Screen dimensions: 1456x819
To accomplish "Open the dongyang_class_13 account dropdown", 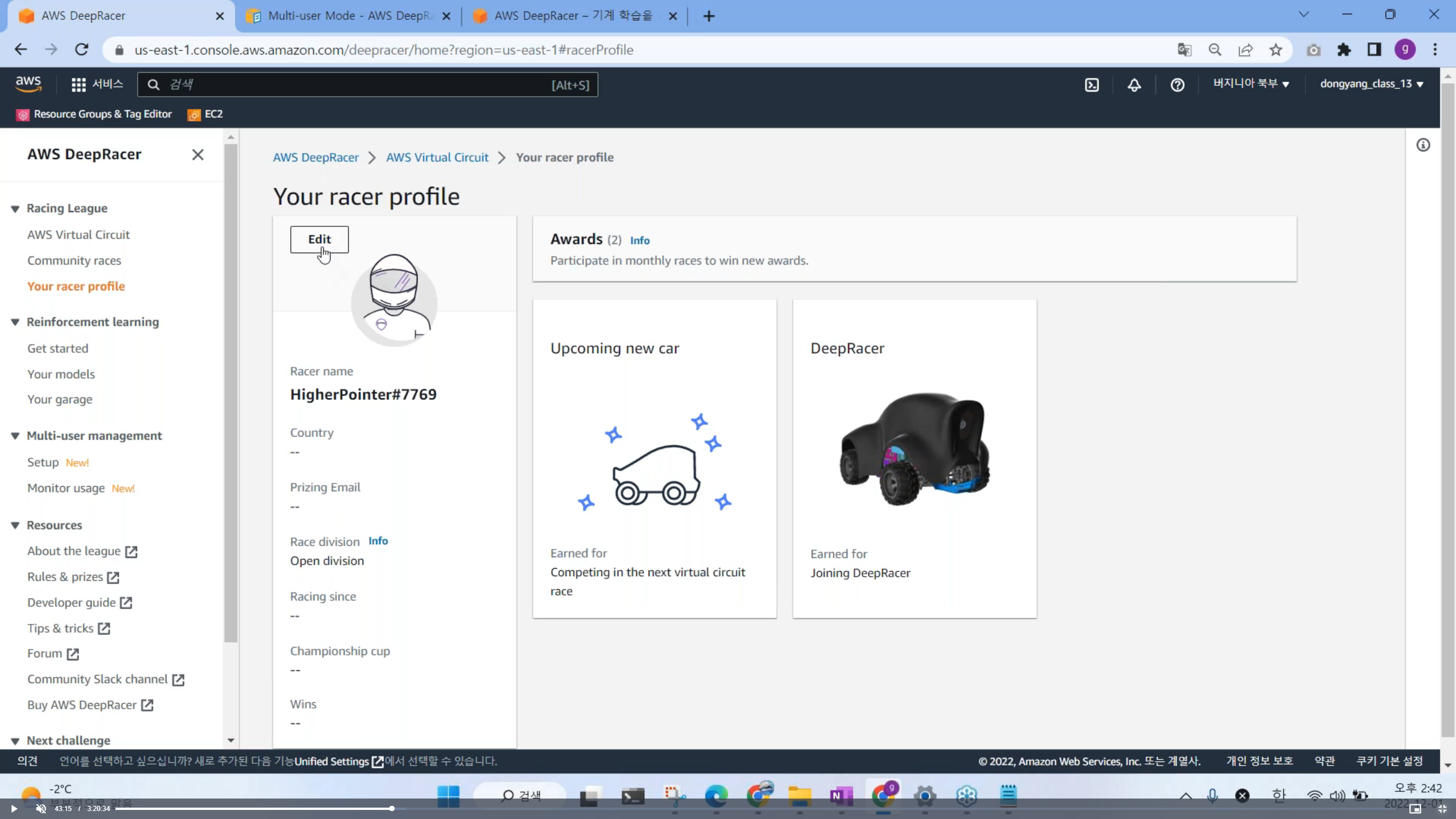I will pyautogui.click(x=1371, y=84).
